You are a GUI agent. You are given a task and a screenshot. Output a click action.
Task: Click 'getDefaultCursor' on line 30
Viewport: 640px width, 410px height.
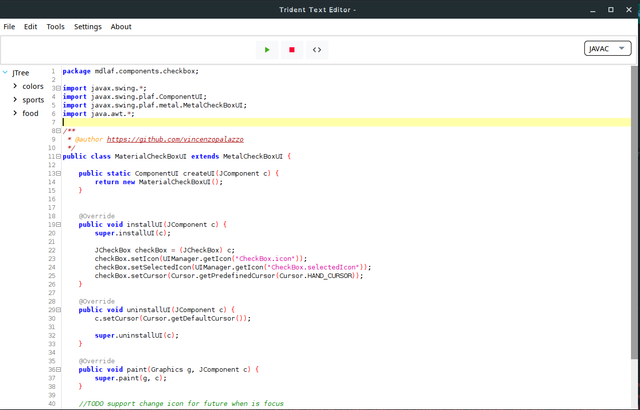[x=203, y=318]
